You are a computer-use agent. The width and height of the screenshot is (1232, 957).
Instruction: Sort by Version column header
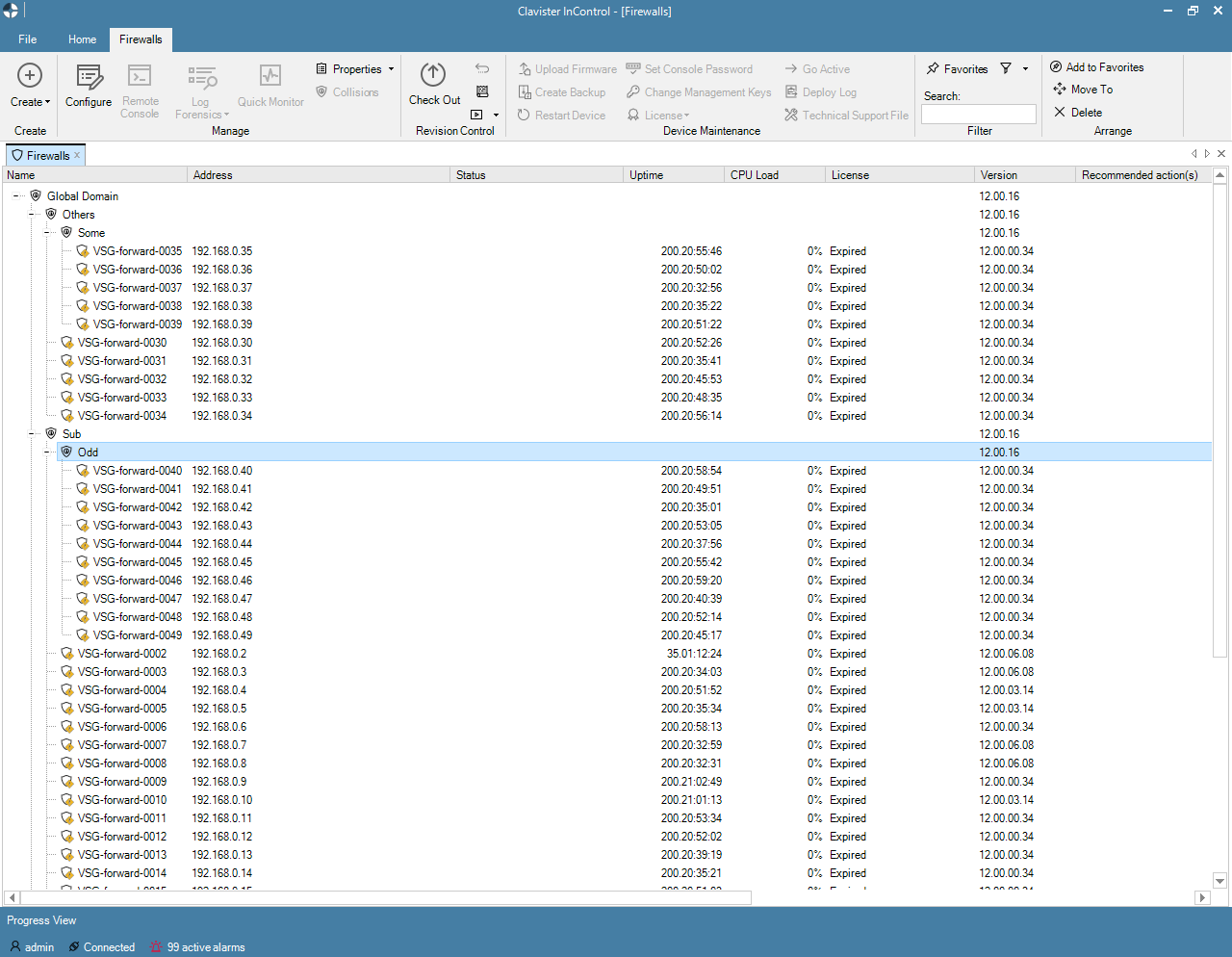[x=1025, y=175]
